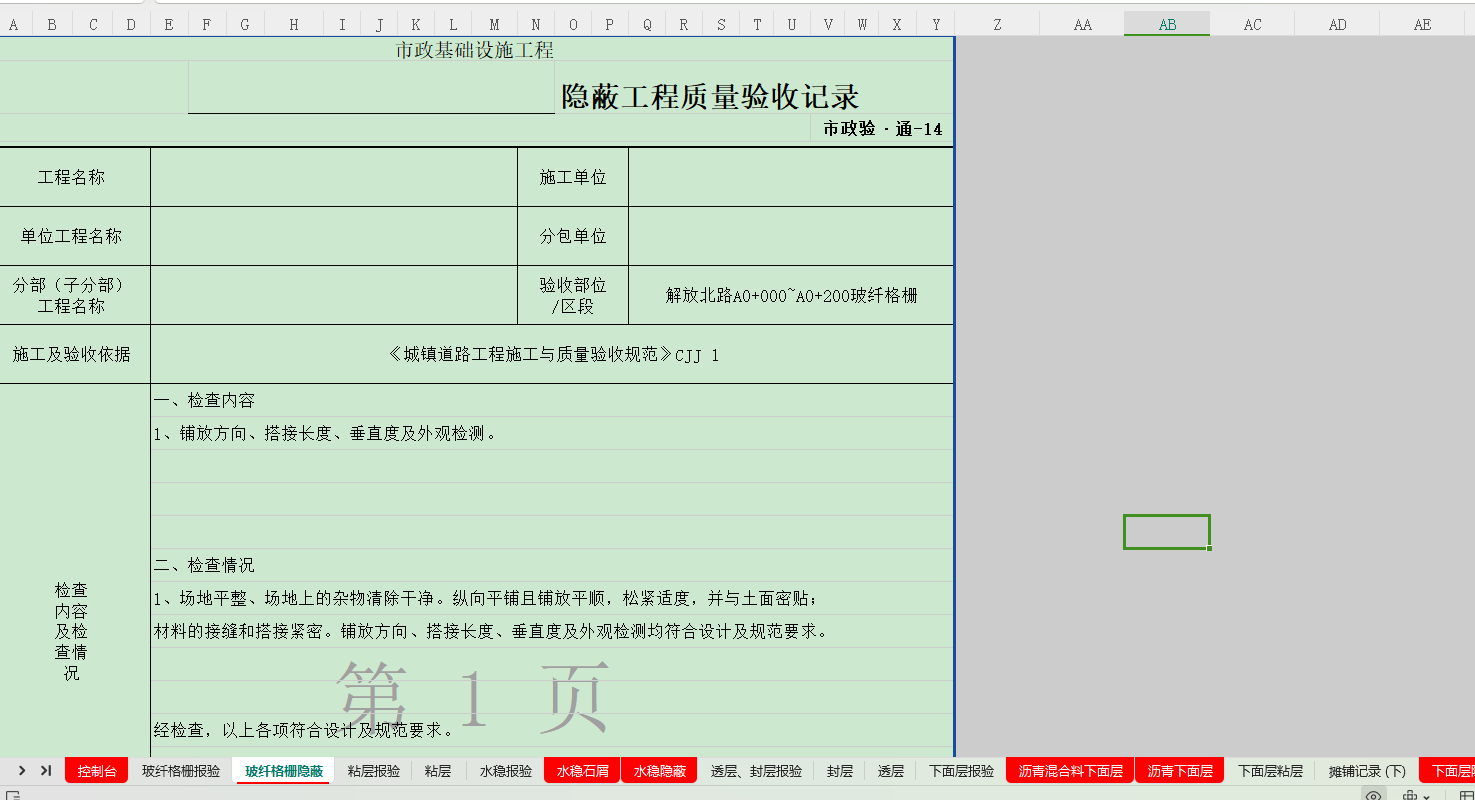Image resolution: width=1475 pixels, height=800 pixels.
Task: Jump to last sheet with the arrow button
Action: [46, 770]
